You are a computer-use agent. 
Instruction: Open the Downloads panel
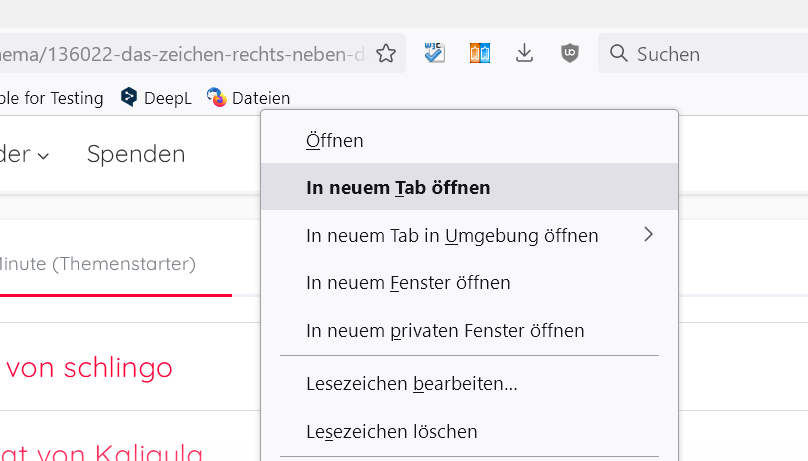click(x=525, y=54)
